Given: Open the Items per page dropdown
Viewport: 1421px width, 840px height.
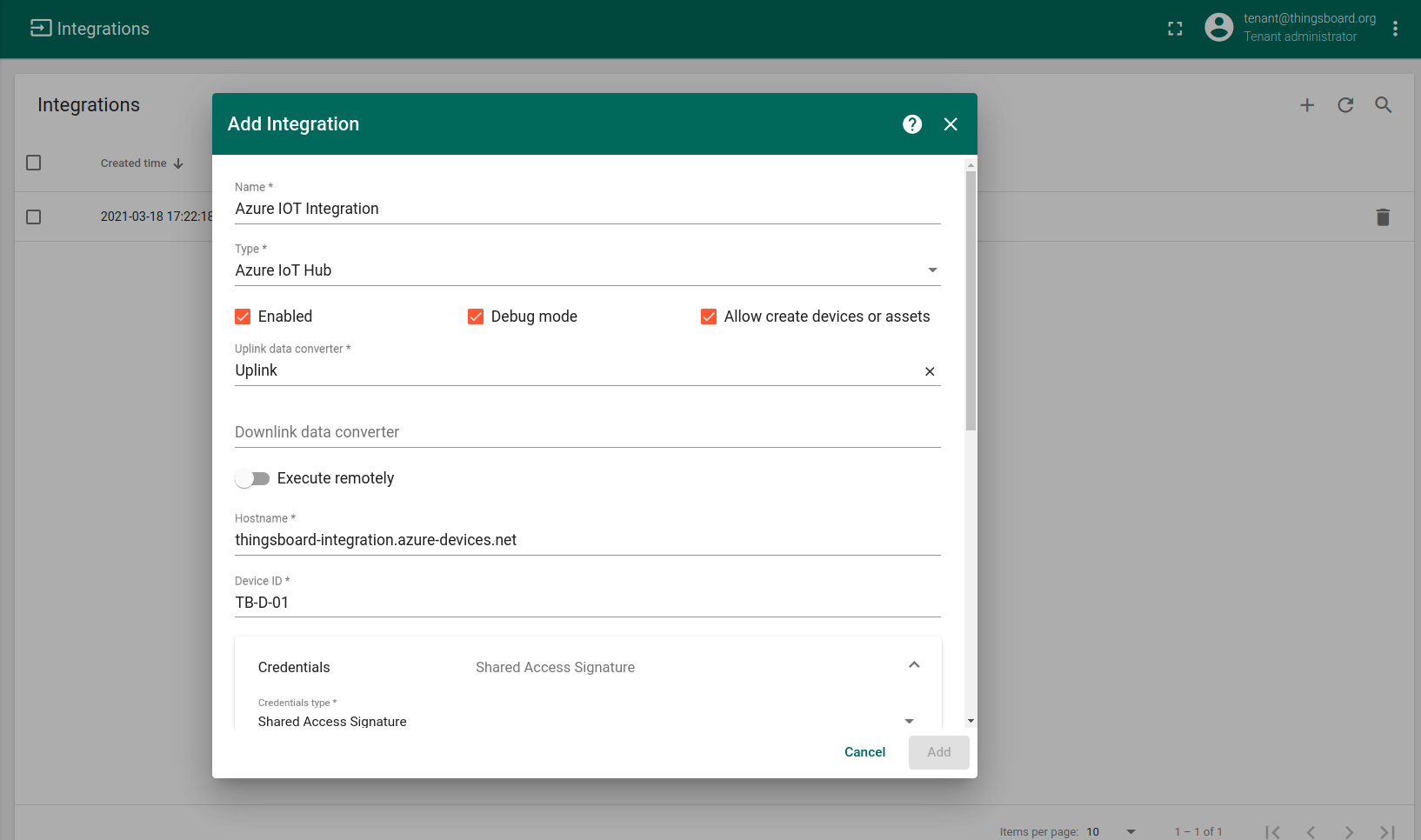Looking at the screenshot, I should tap(1111, 832).
